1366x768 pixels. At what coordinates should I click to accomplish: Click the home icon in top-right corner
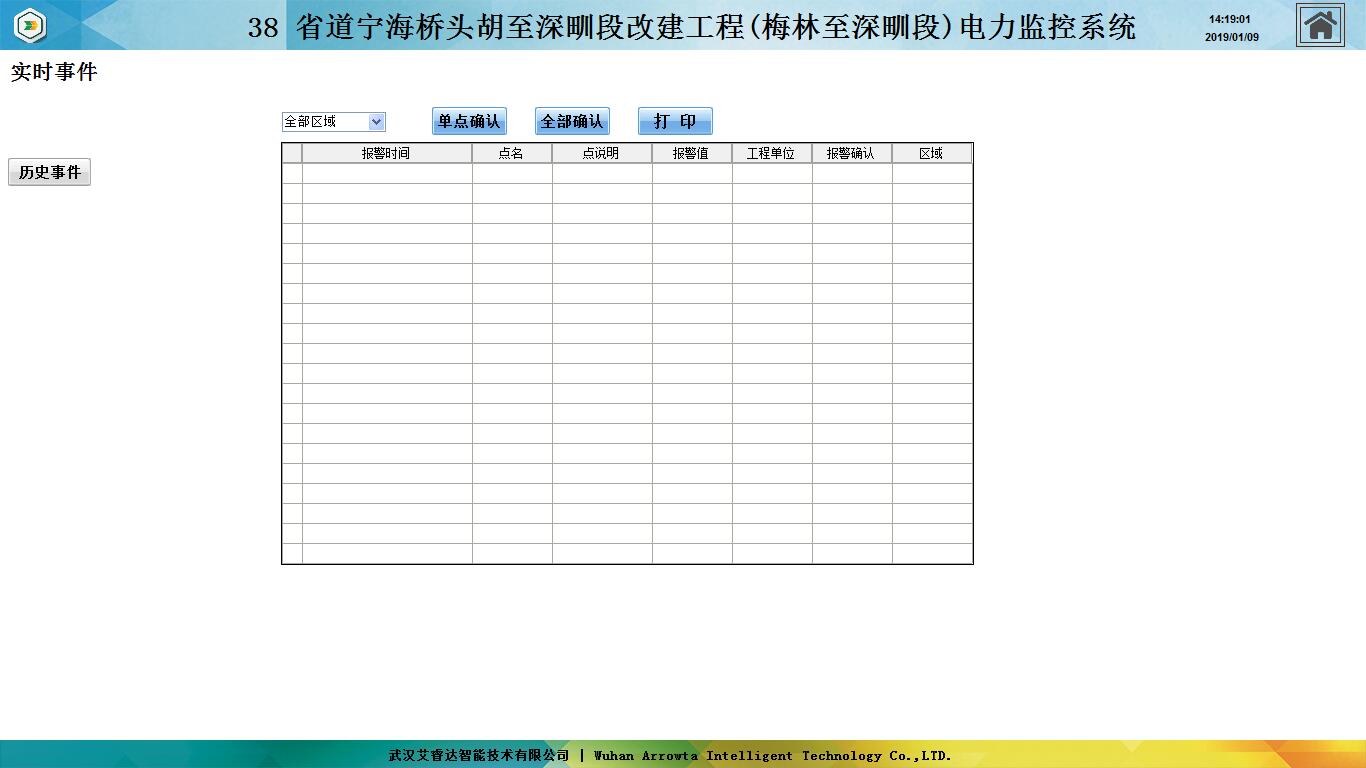coord(1320,25)
